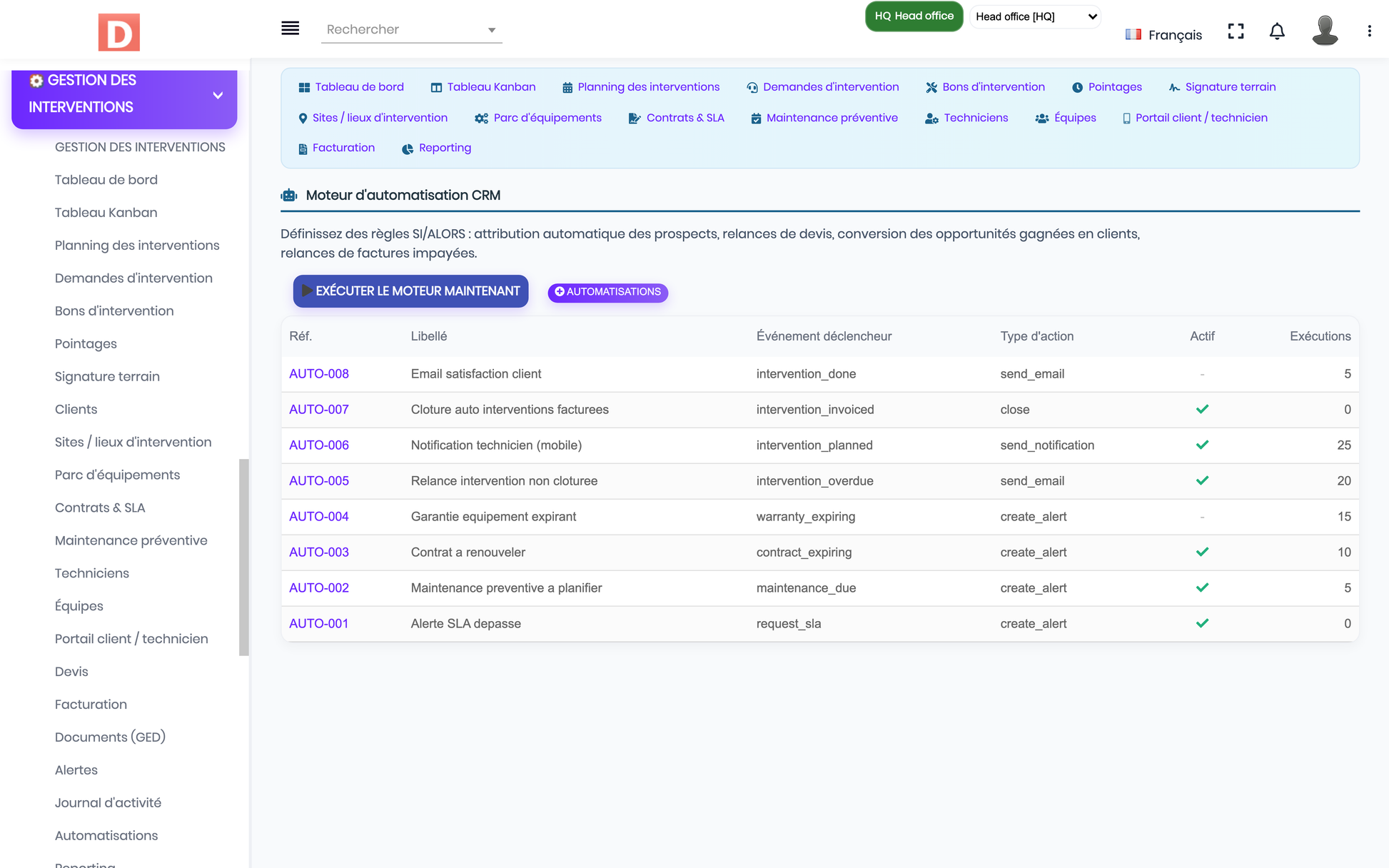Click the Techniciens user-gear icon

(931, 118)
